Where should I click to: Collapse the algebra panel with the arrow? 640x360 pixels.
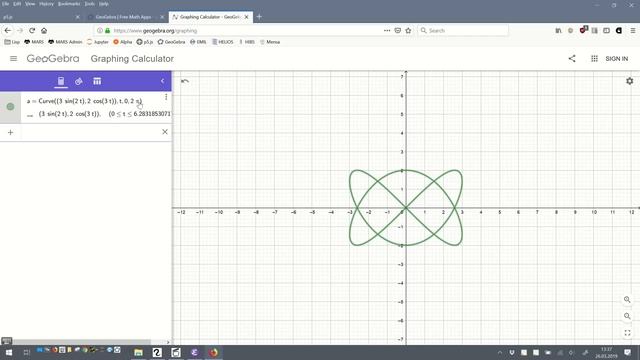coord(162,81)
